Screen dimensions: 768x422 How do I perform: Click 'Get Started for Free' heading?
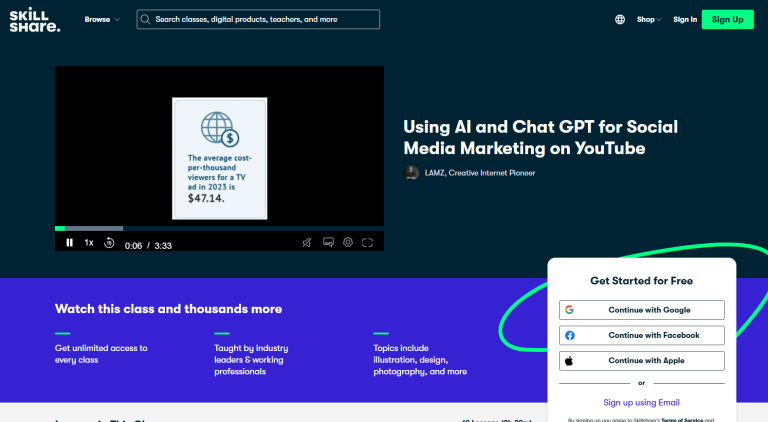point(642,281)
